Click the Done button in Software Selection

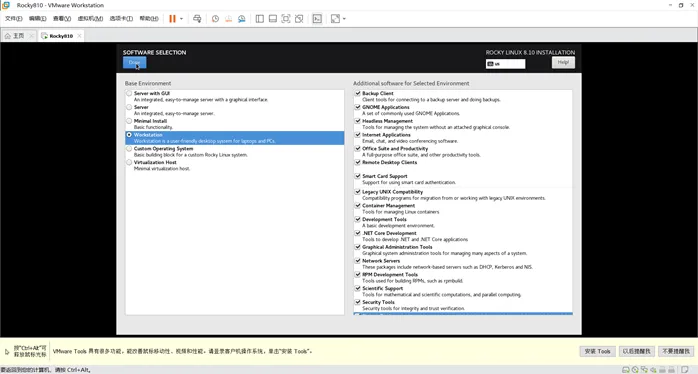pyautogui.click(x=134, y=62)
